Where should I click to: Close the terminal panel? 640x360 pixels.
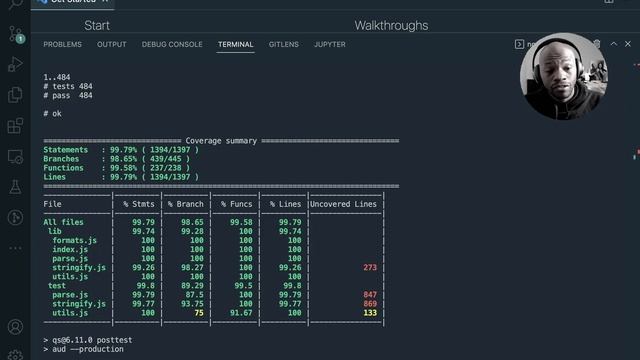pos(628,44)
